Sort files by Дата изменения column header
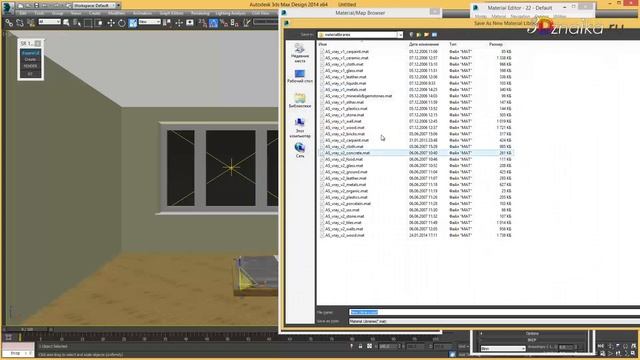This screenshot has width=640, height=360. [424, 44]
